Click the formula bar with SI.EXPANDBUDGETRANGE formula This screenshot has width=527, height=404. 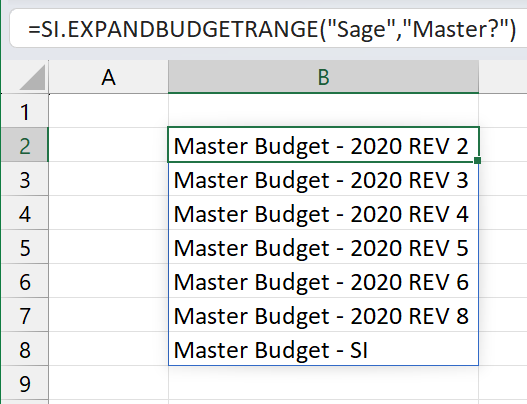pyautogui.click(x=268, y=29)
